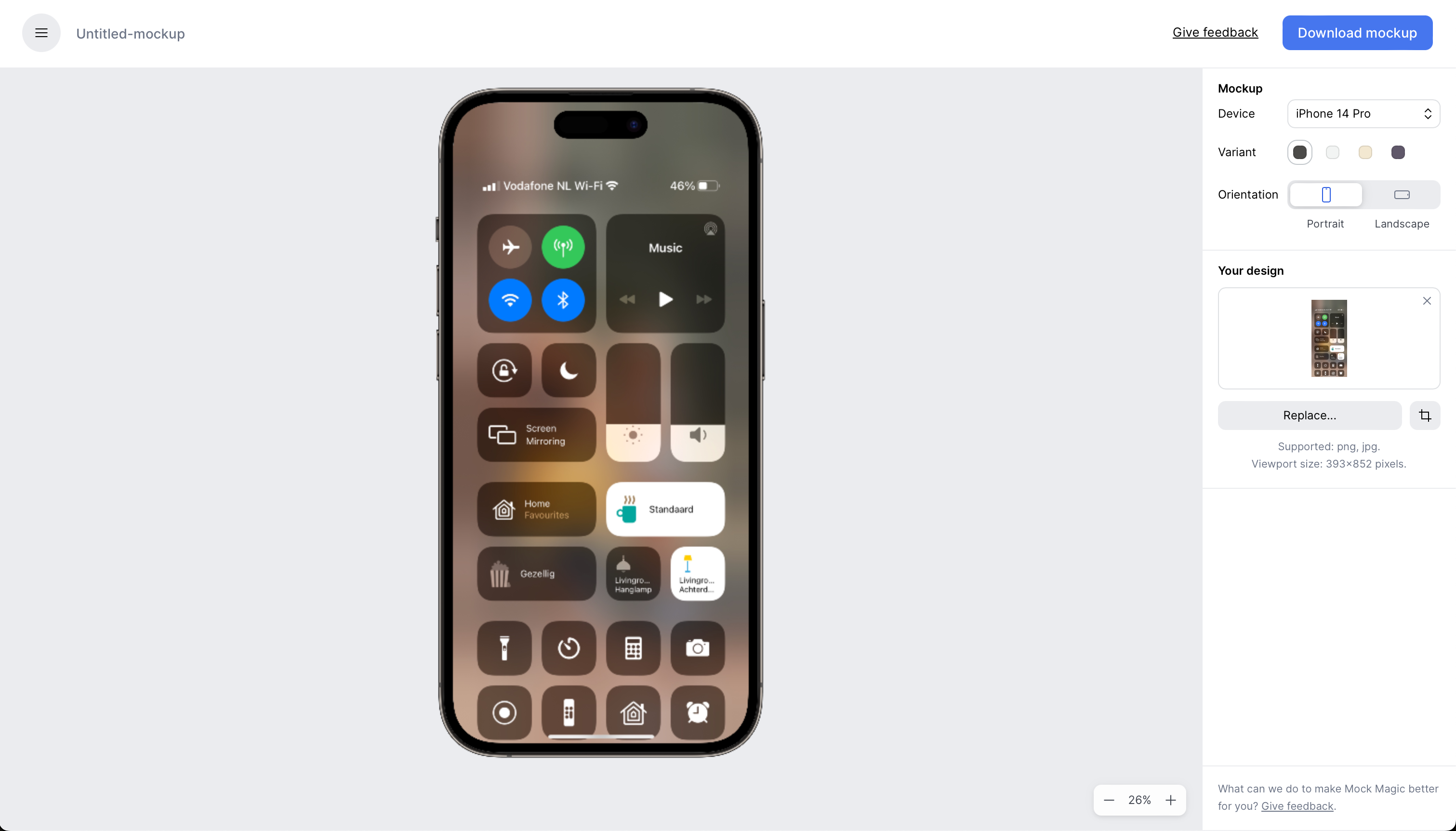Toggle the Bluetooth control icon
1456x831 pixels.
[x=563, y=300]
